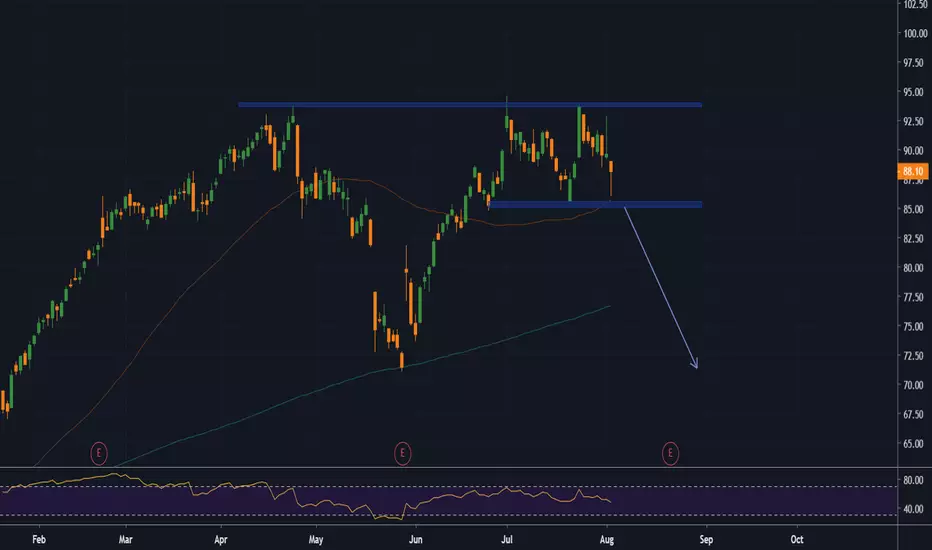Viewport: 932px width, 550px height.
Task: Click the 90.00 price axis label
Action: click(x=913, y=151)
